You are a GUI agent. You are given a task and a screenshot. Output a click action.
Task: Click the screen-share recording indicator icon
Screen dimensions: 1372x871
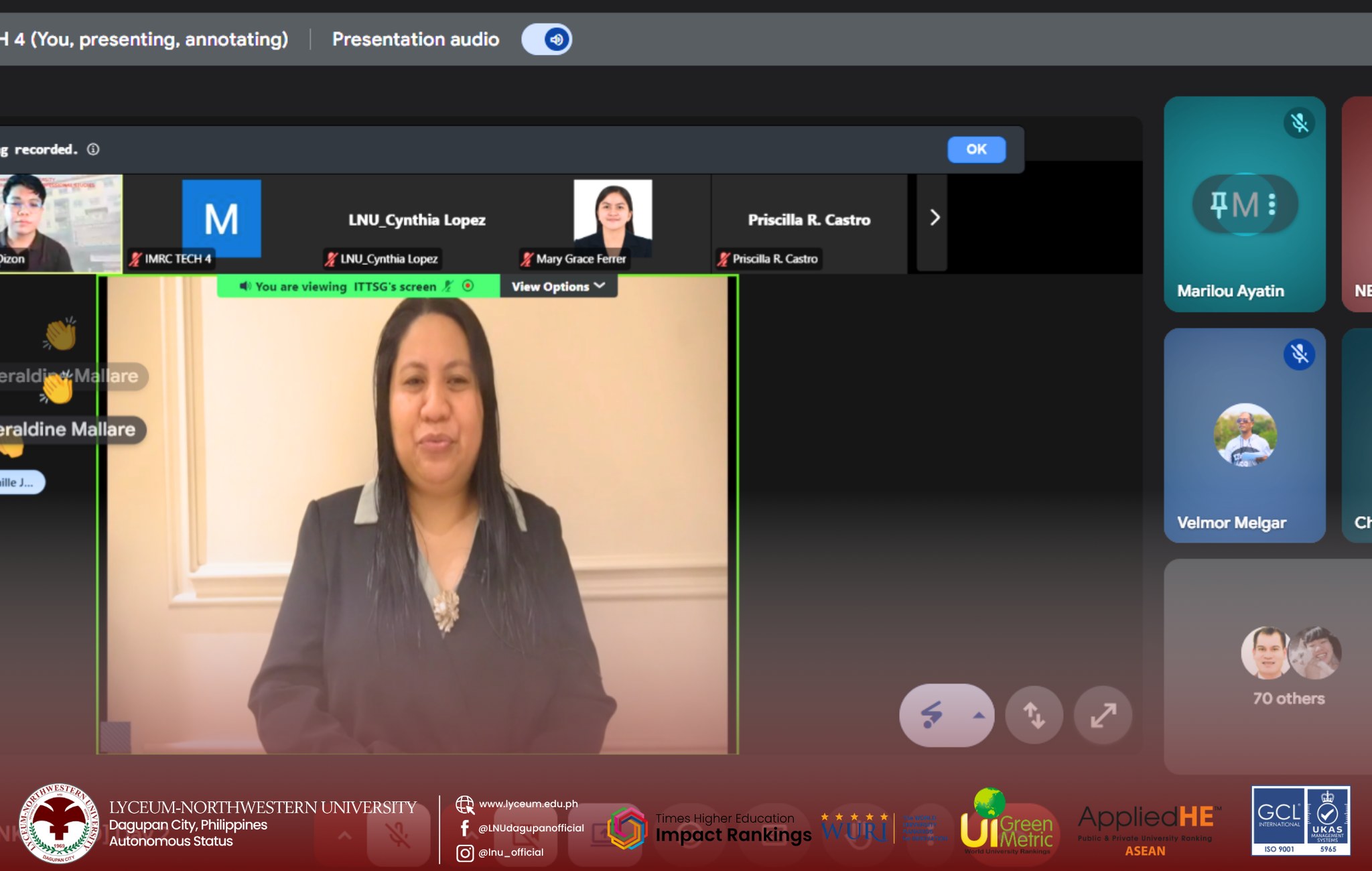click(468, 286)
